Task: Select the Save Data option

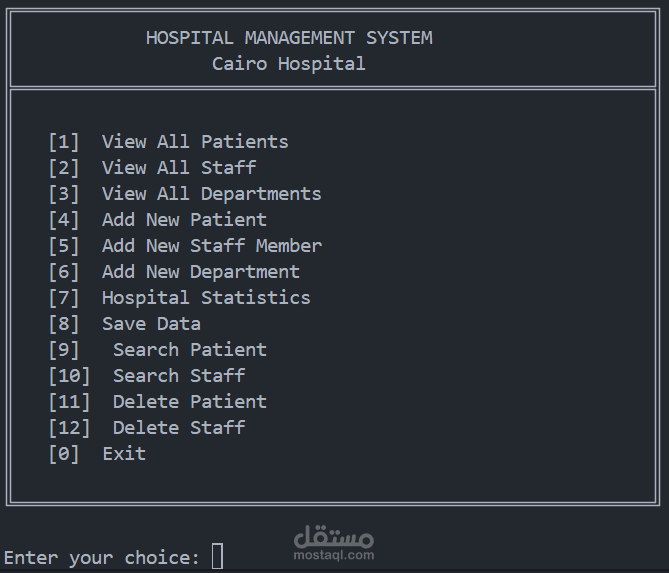Action: point(151,324)
